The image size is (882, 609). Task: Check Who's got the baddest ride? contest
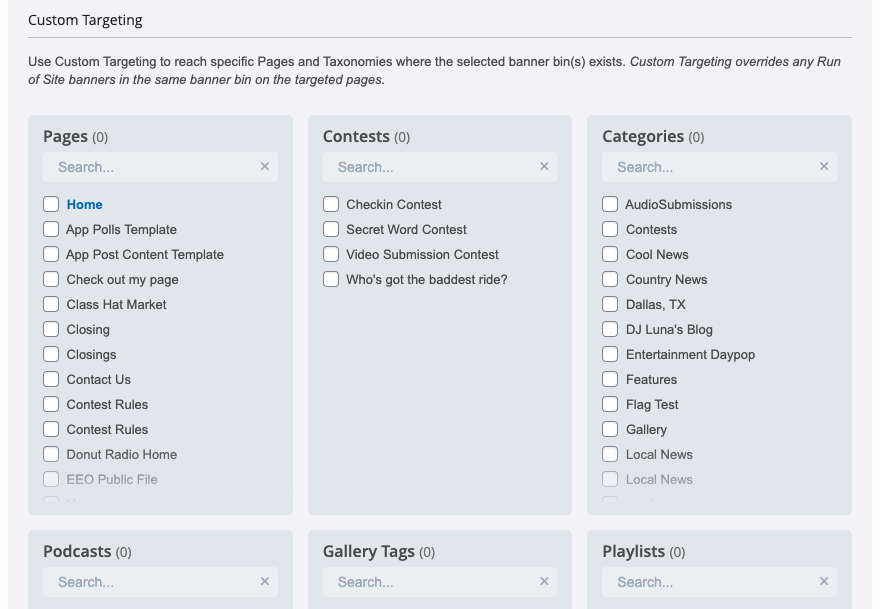click(331, 279)
